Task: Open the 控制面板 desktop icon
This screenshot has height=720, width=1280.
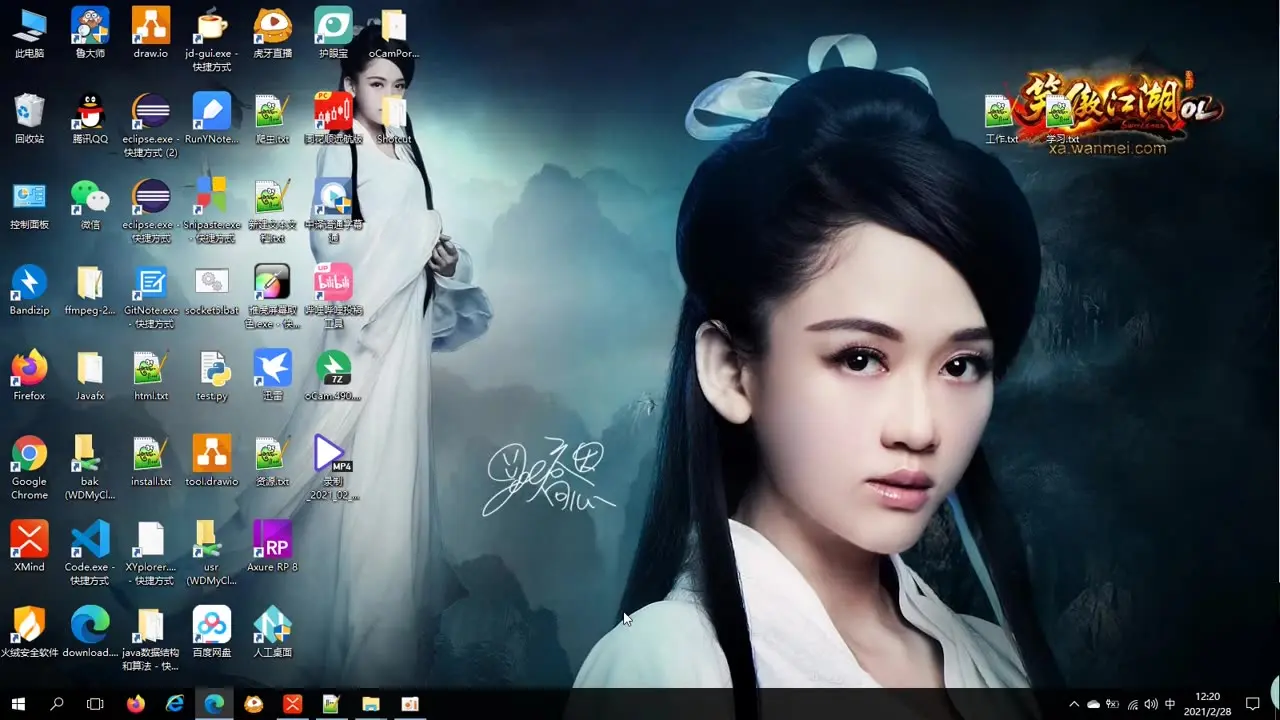Action: coord(29,204)
